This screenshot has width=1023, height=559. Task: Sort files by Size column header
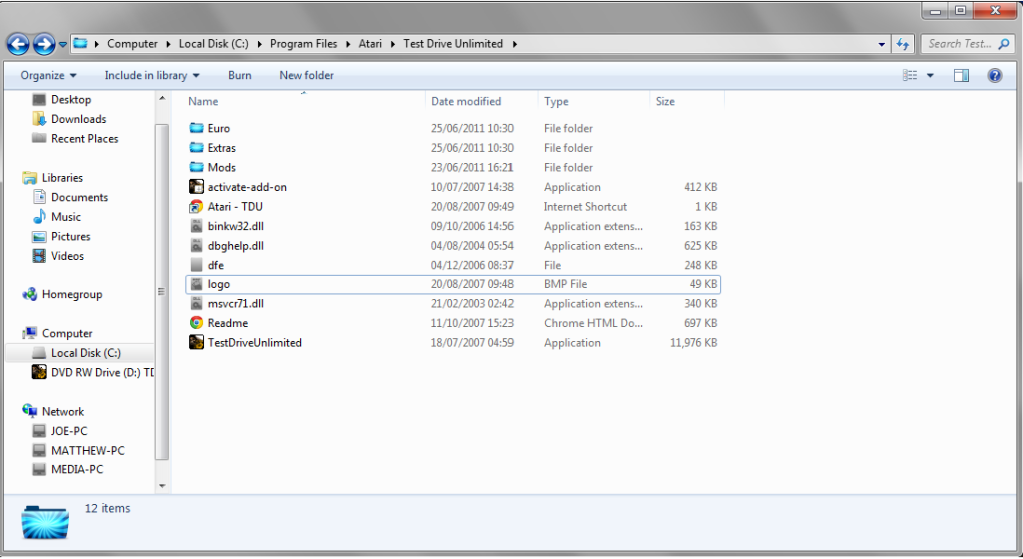(x=665, y=101)
